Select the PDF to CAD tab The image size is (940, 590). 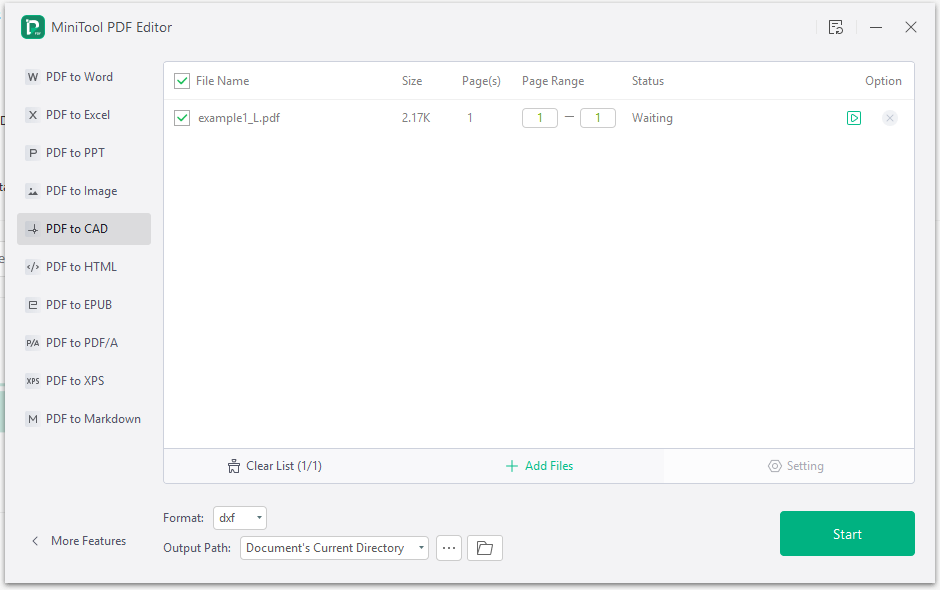[84, 228]
